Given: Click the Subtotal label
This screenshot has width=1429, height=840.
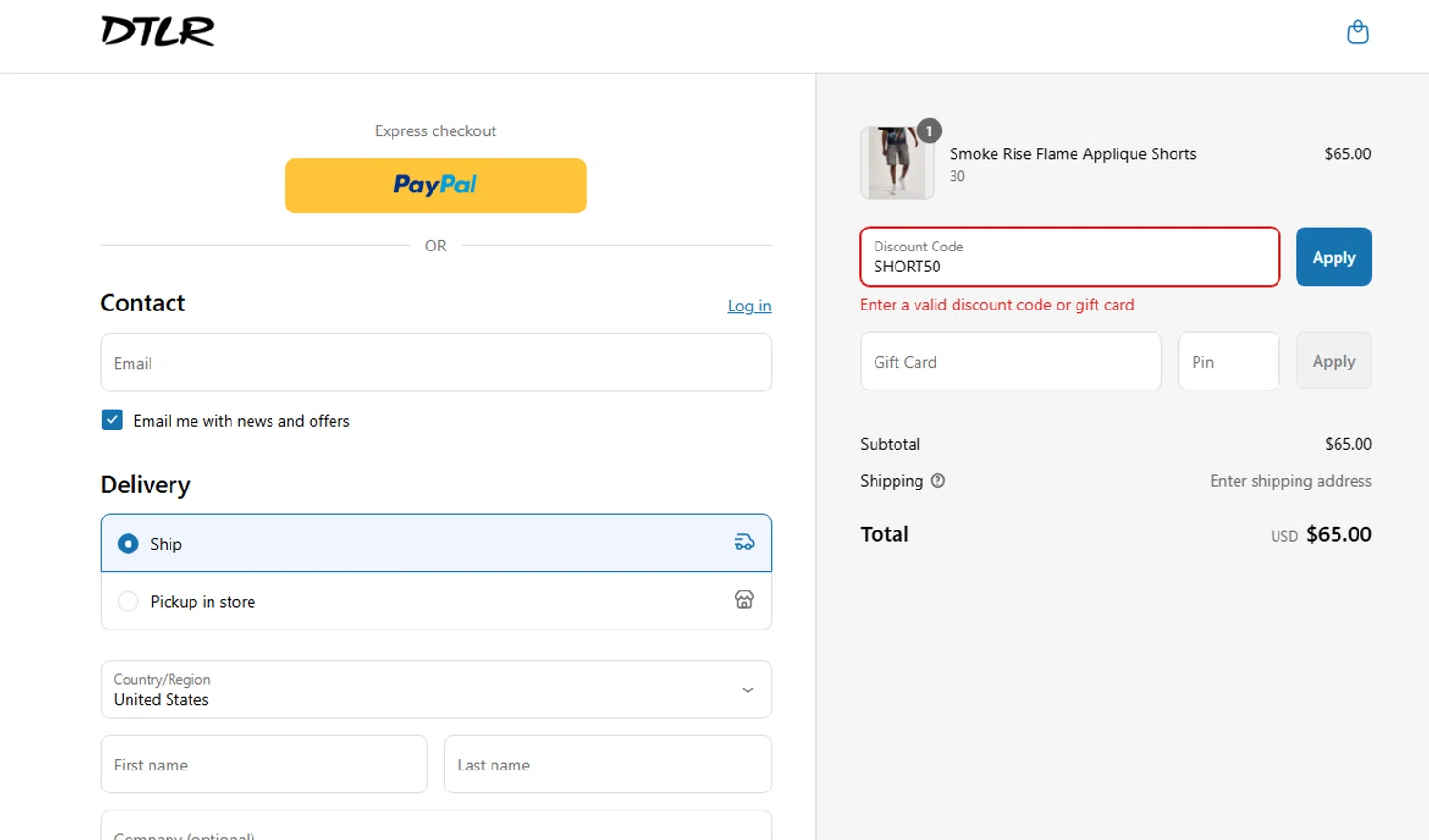Looking at the screenshot, I should tap(890, 444).
